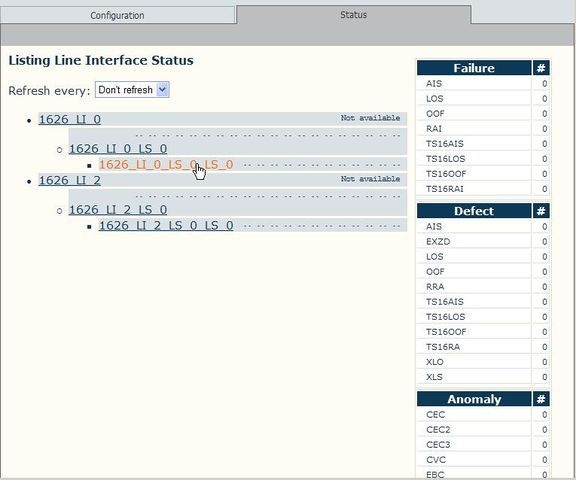Click the Defect table header
This screenshot has height=480, width=576.
tap(474, 211)
